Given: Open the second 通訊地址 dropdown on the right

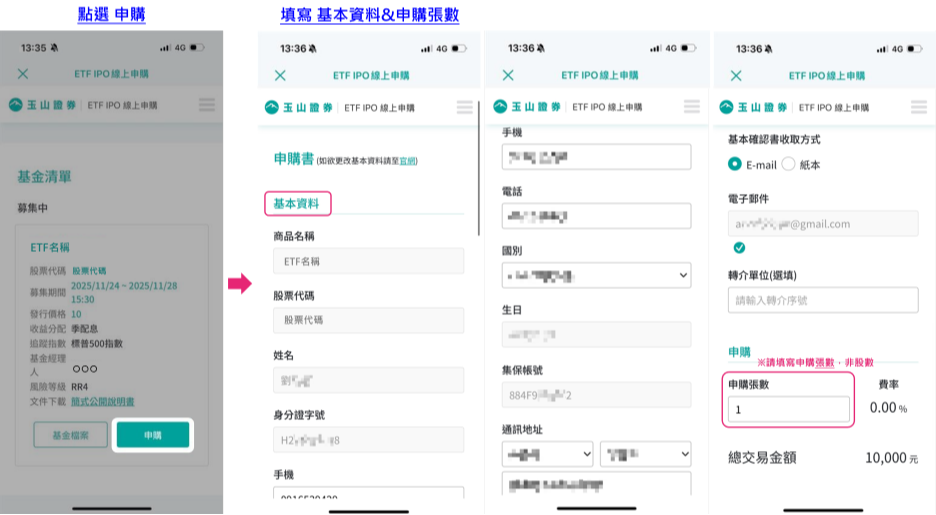Looking at the screenshot, I should tap(645, 455).
